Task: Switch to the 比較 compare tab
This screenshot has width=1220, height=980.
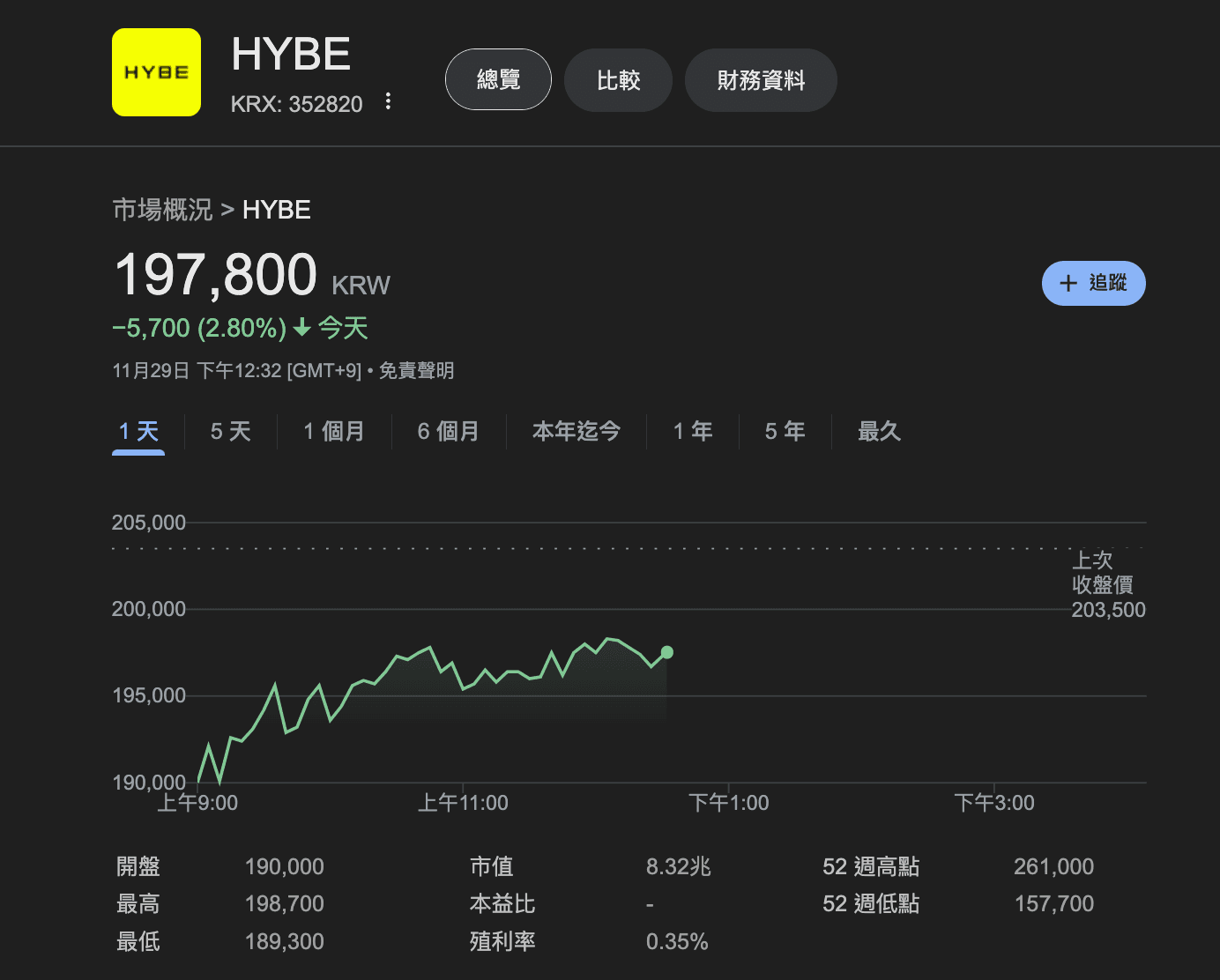Action: 618,80
